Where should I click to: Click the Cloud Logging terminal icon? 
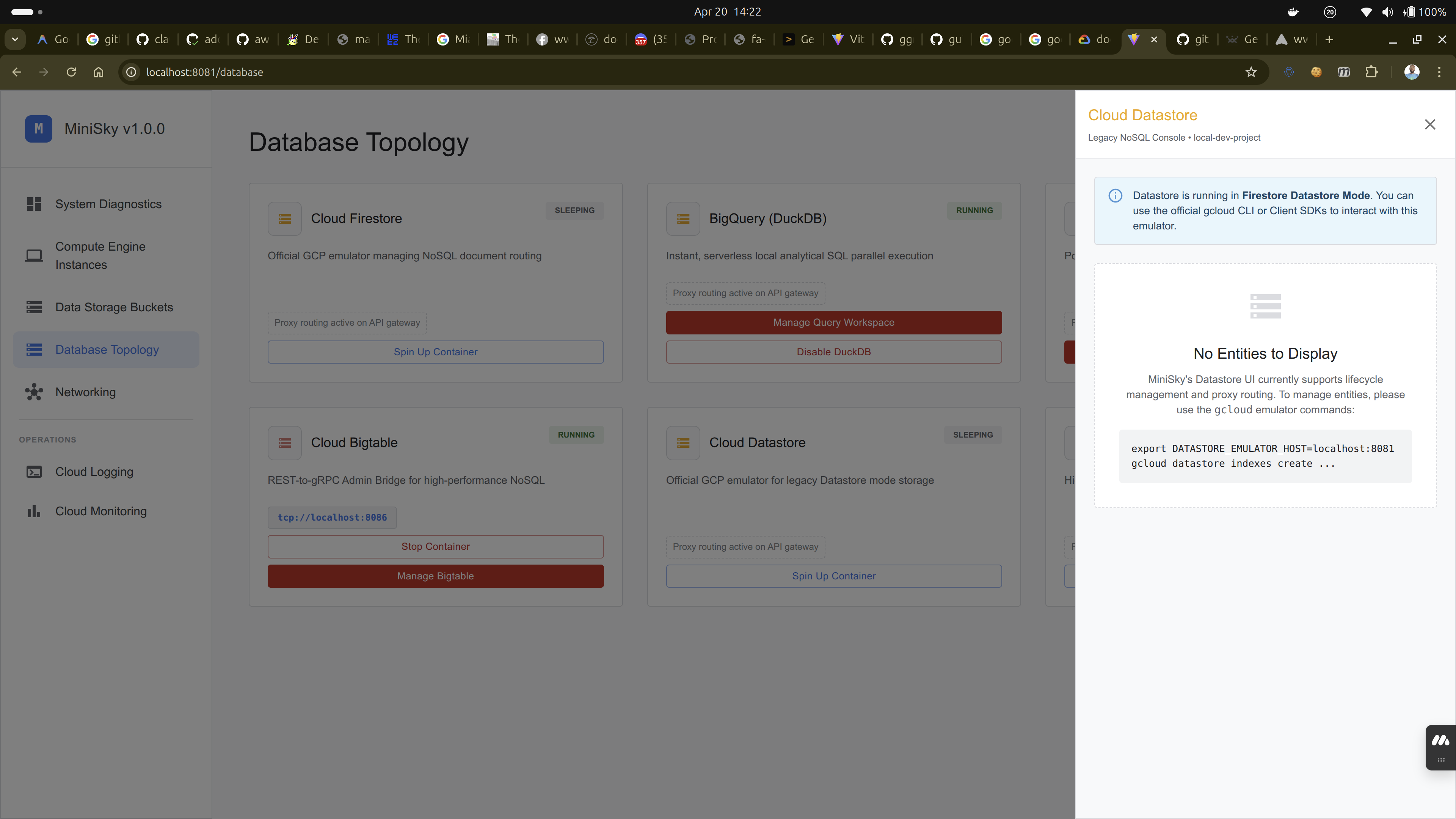point(34,471)
